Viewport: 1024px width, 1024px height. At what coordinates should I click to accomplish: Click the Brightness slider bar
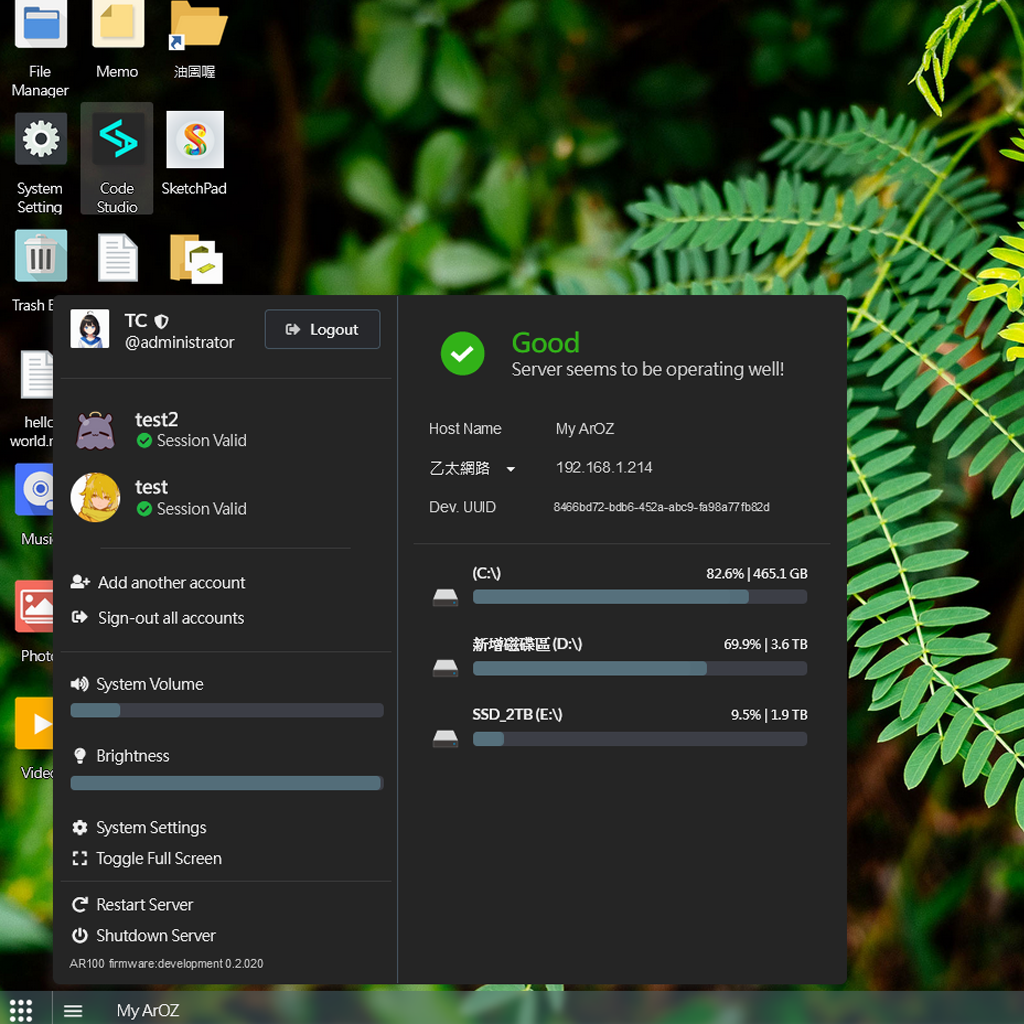coord(226,783)
